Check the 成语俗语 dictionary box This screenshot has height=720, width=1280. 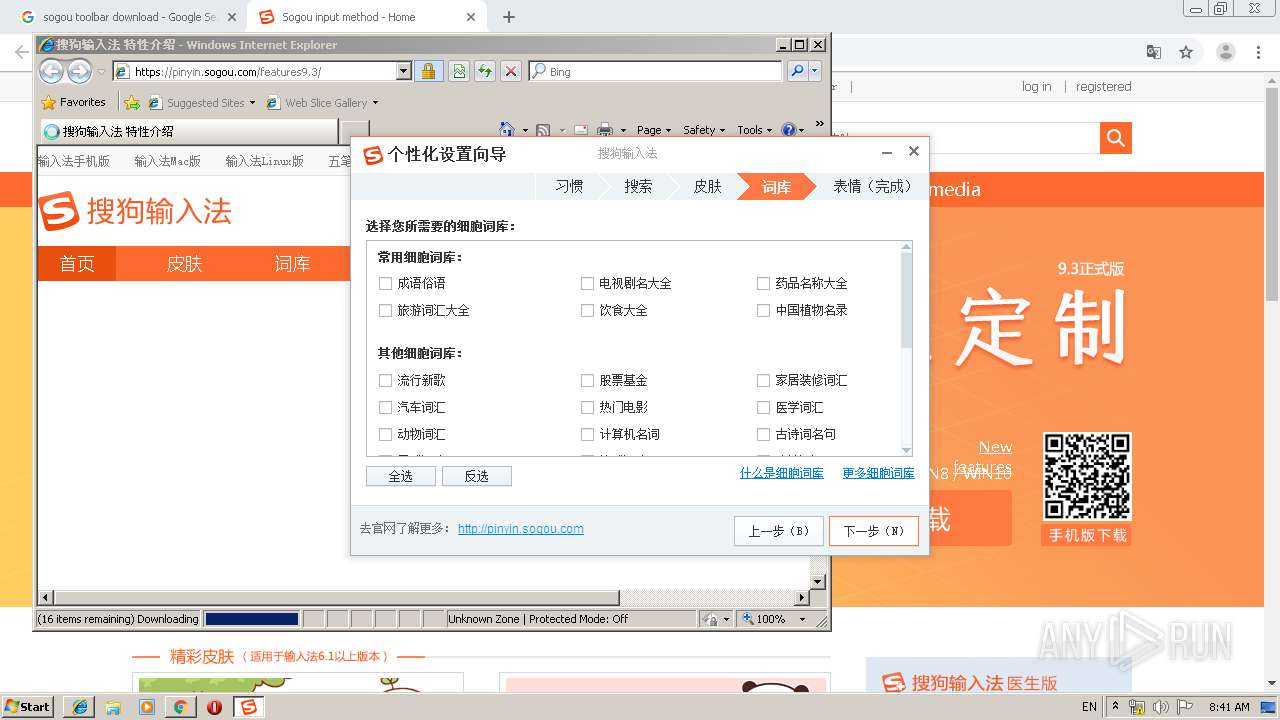pos(386,284)
